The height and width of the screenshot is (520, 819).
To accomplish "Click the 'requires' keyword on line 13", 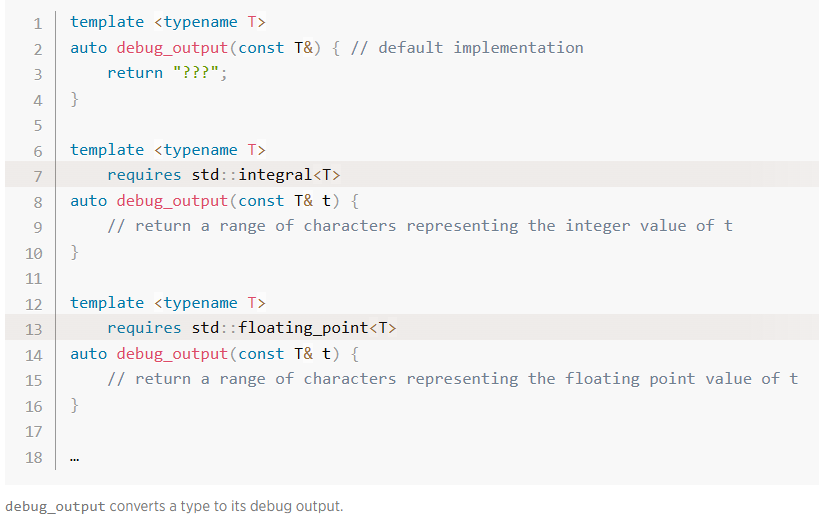I will click(144, 328).
